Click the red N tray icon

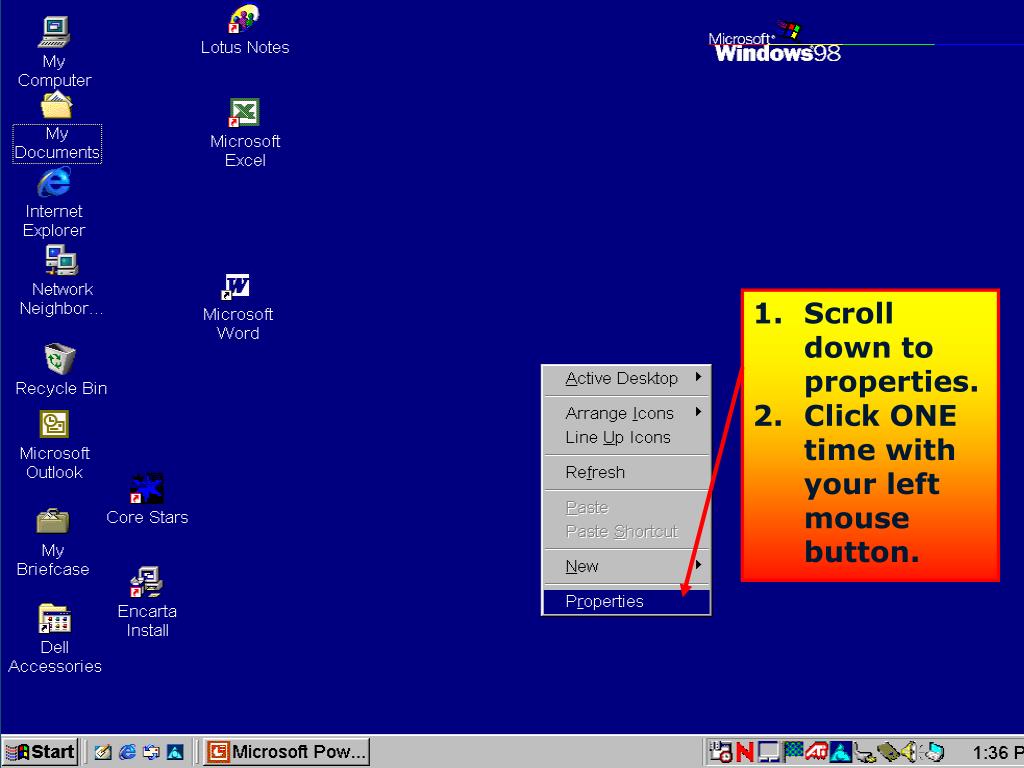coord(745,752)
